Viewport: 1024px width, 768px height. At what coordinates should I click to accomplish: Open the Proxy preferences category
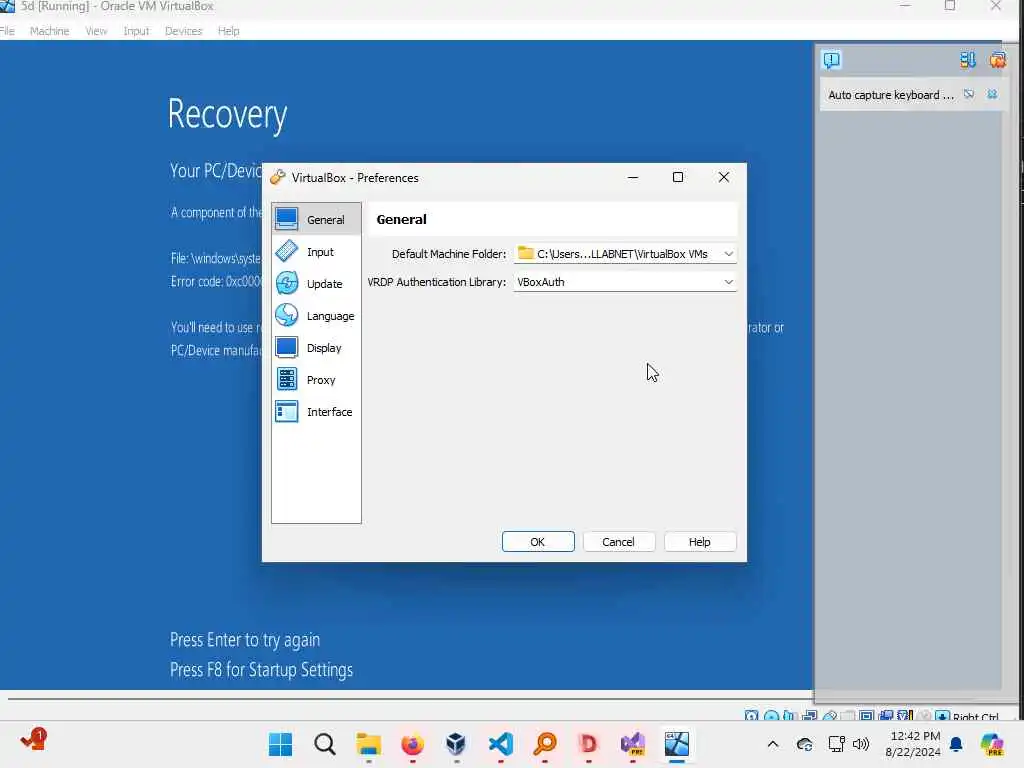(316, 379)
